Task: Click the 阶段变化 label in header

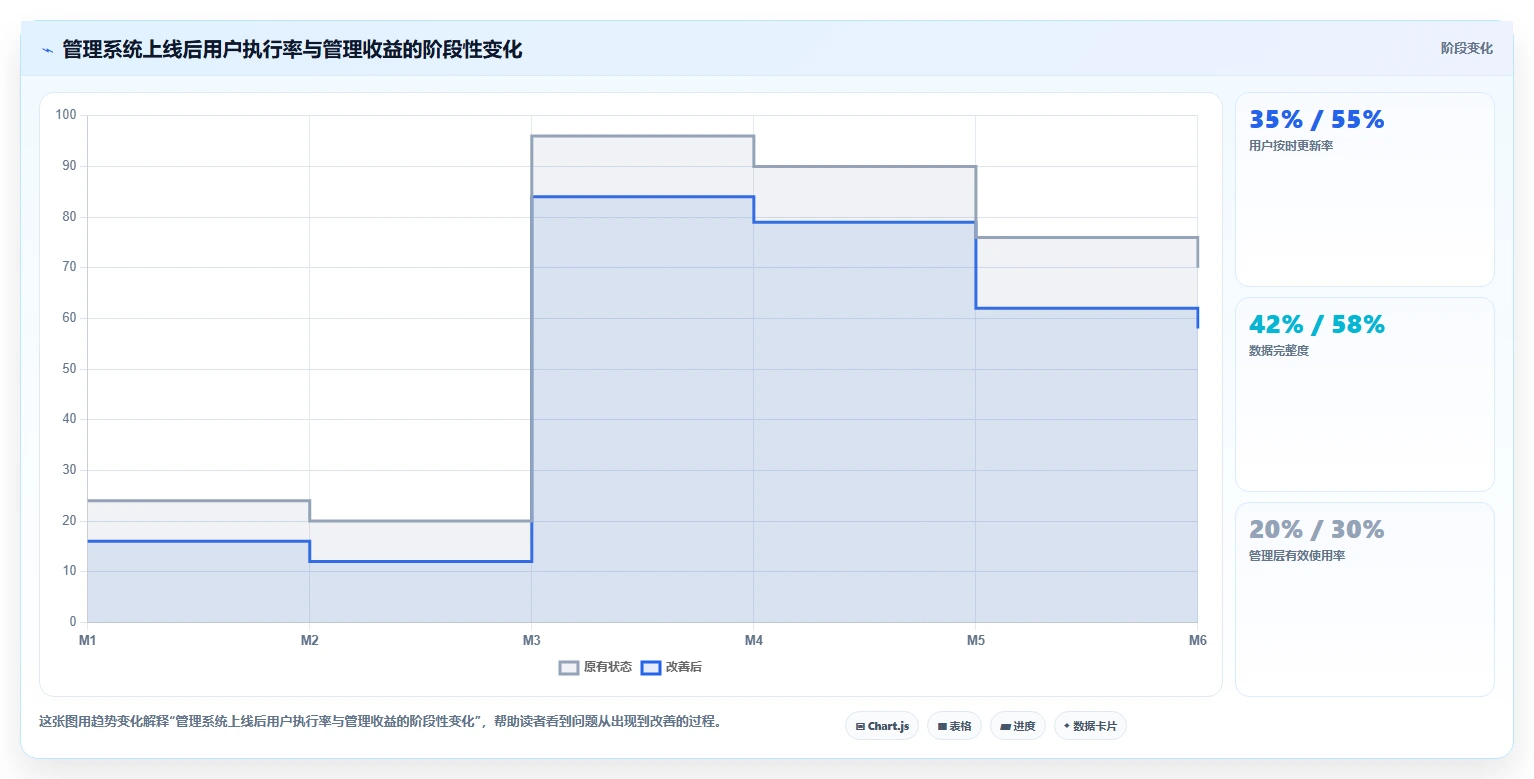Action: pyautogui.click(x=1466, y=48)
